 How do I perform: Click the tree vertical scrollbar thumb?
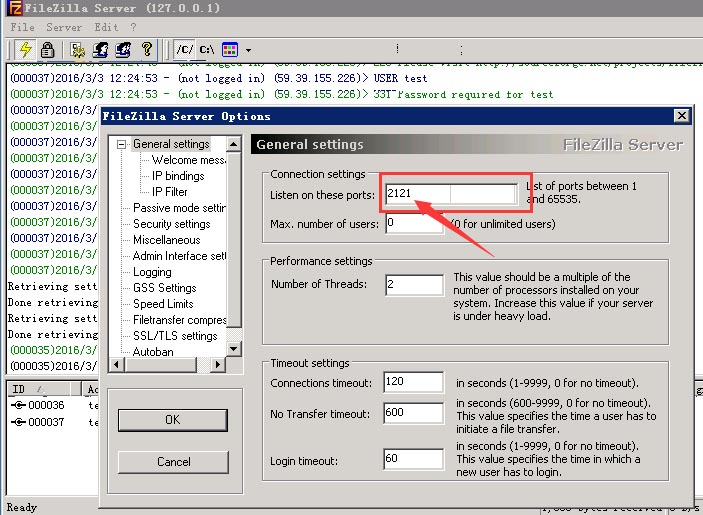coord(234,240)
